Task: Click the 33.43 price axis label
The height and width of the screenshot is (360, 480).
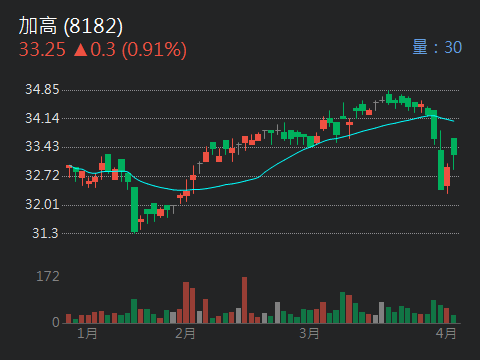Action: [x=42, y=146]
